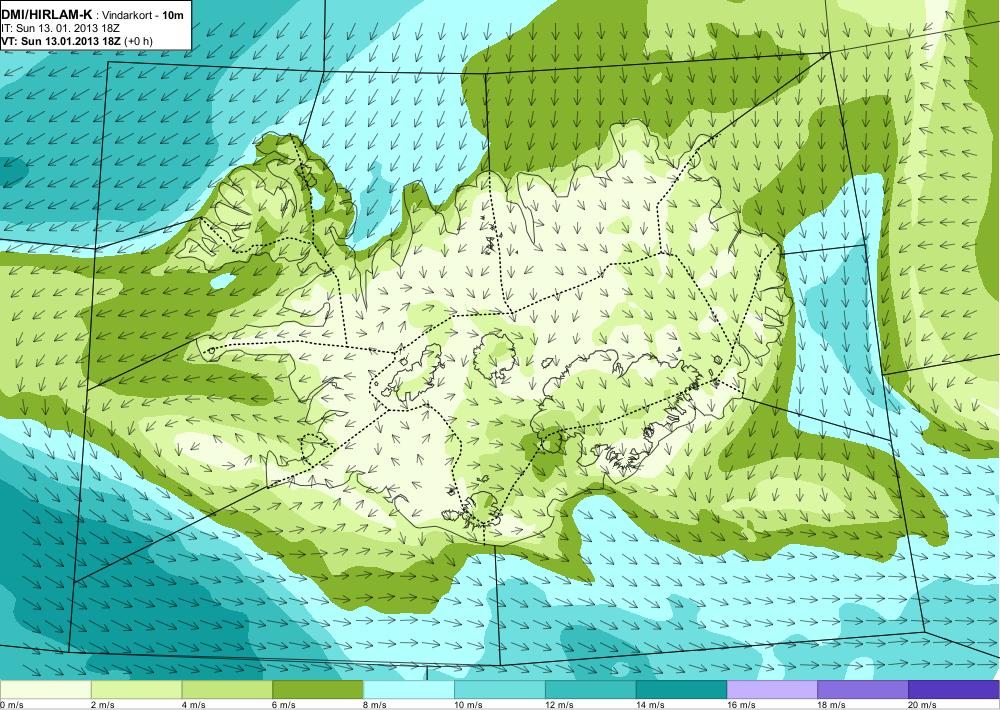This screenshot has height=710, width=1000.
Task: Click the dark green 6–8 m/s legend swatch
Action: 318,690
